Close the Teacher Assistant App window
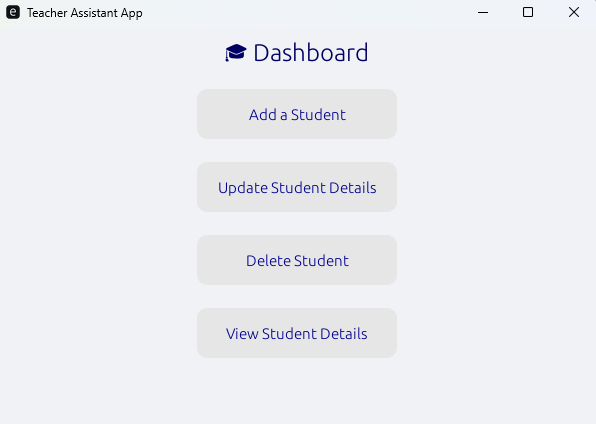The image size is (596, 424). pos(574,12)
